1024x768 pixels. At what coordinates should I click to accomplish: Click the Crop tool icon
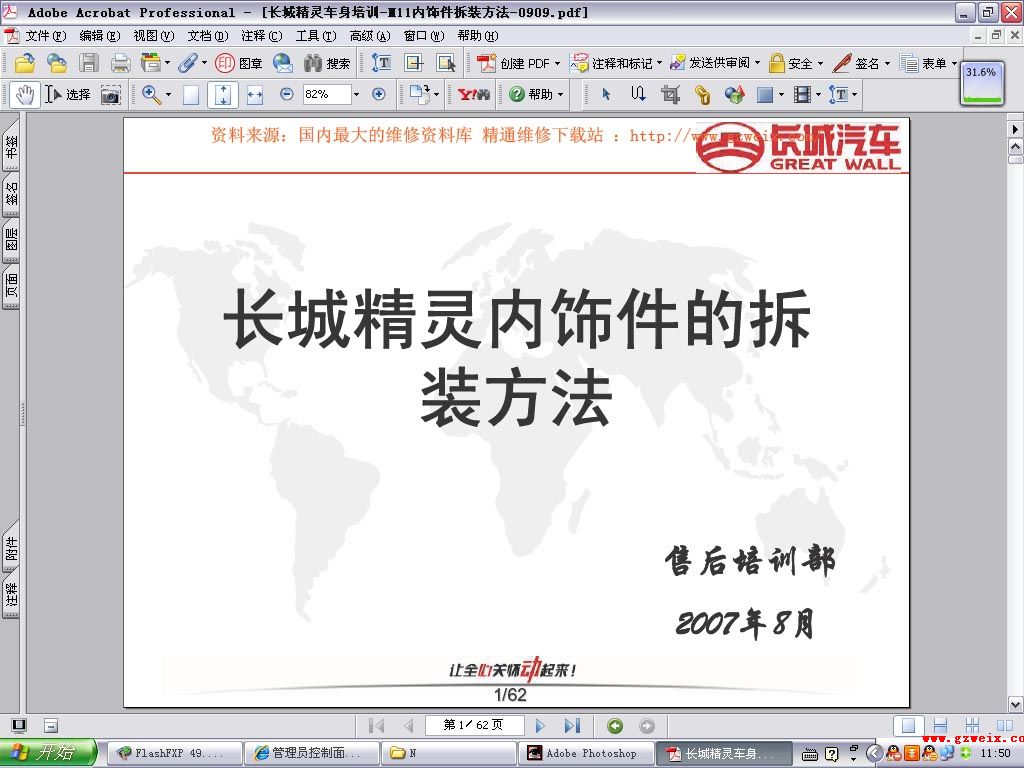coord(670,95)
